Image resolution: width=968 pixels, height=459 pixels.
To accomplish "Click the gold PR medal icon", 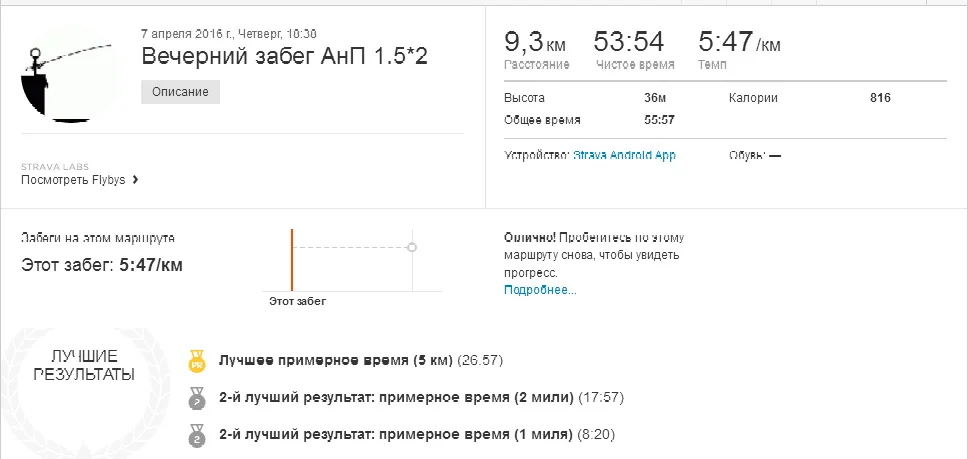I will (196, 361).
